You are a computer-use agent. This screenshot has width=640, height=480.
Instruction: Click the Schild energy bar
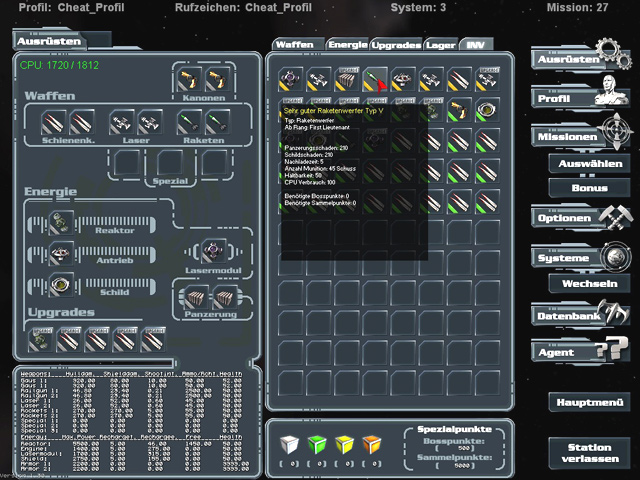[117, 287]
